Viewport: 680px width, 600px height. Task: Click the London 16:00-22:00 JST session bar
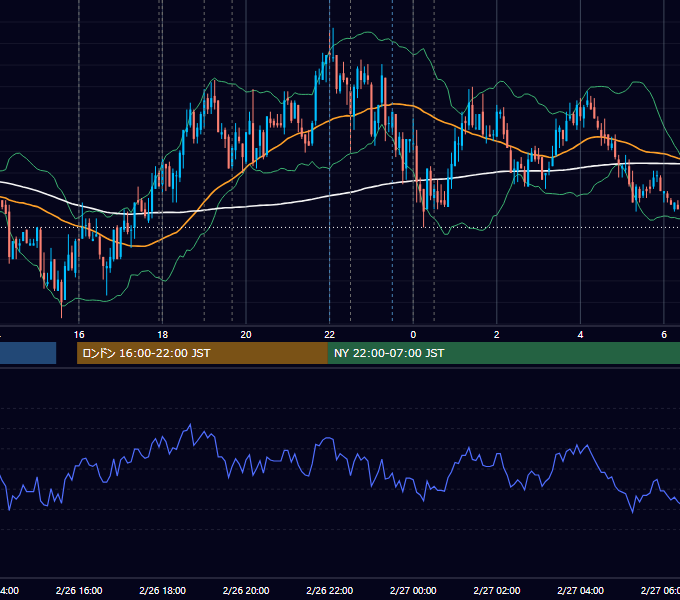202,353
